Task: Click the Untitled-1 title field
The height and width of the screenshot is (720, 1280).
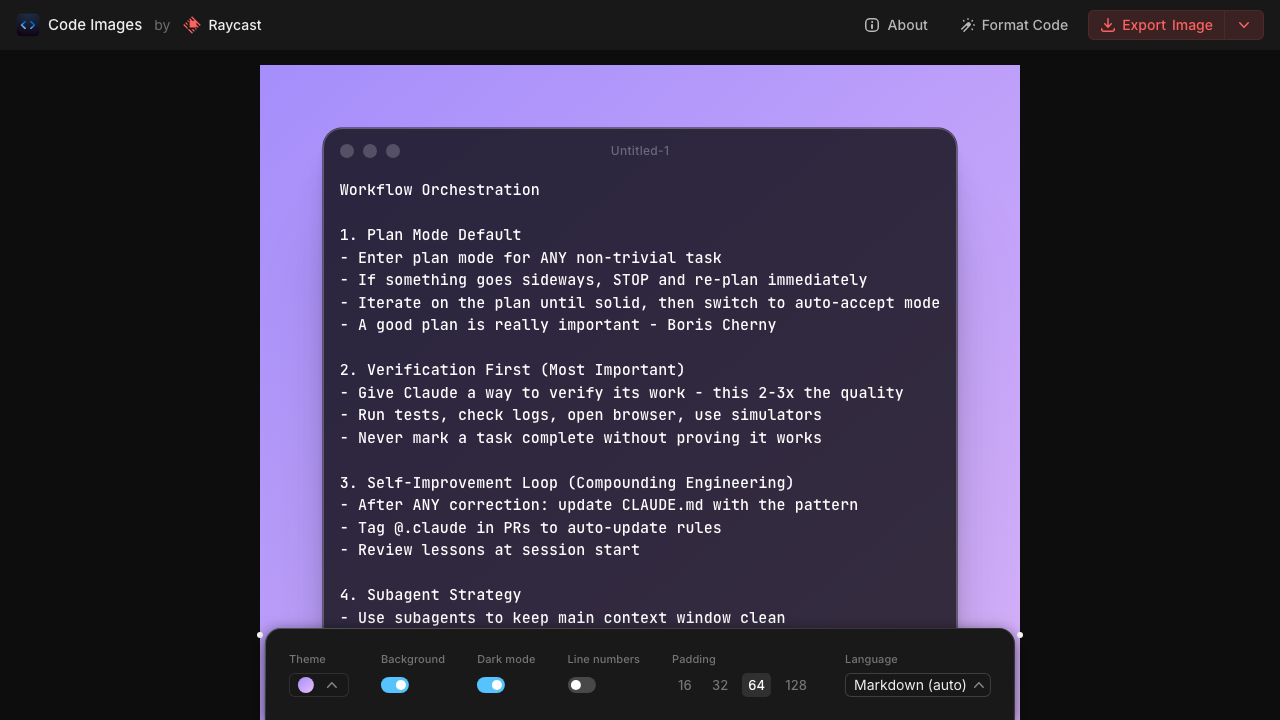Action: (x=640, y=151)
